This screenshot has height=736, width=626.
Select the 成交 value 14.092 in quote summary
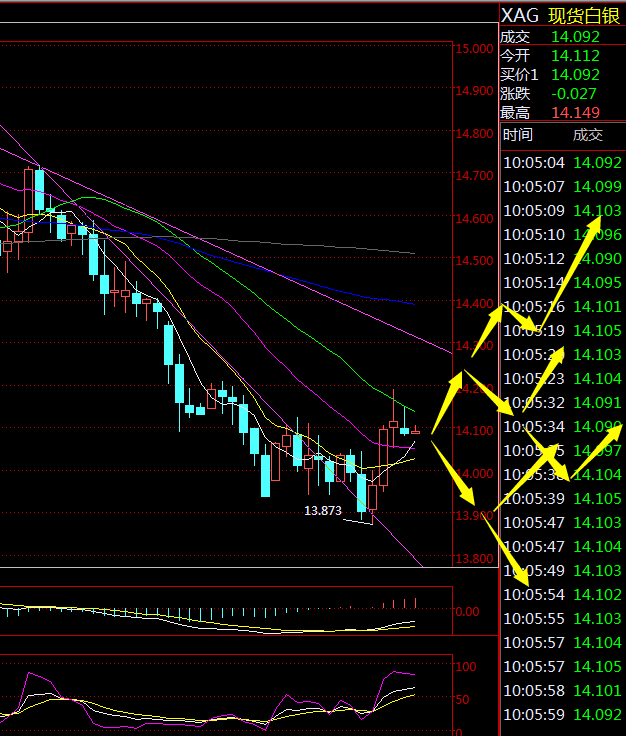pos(575,37)
